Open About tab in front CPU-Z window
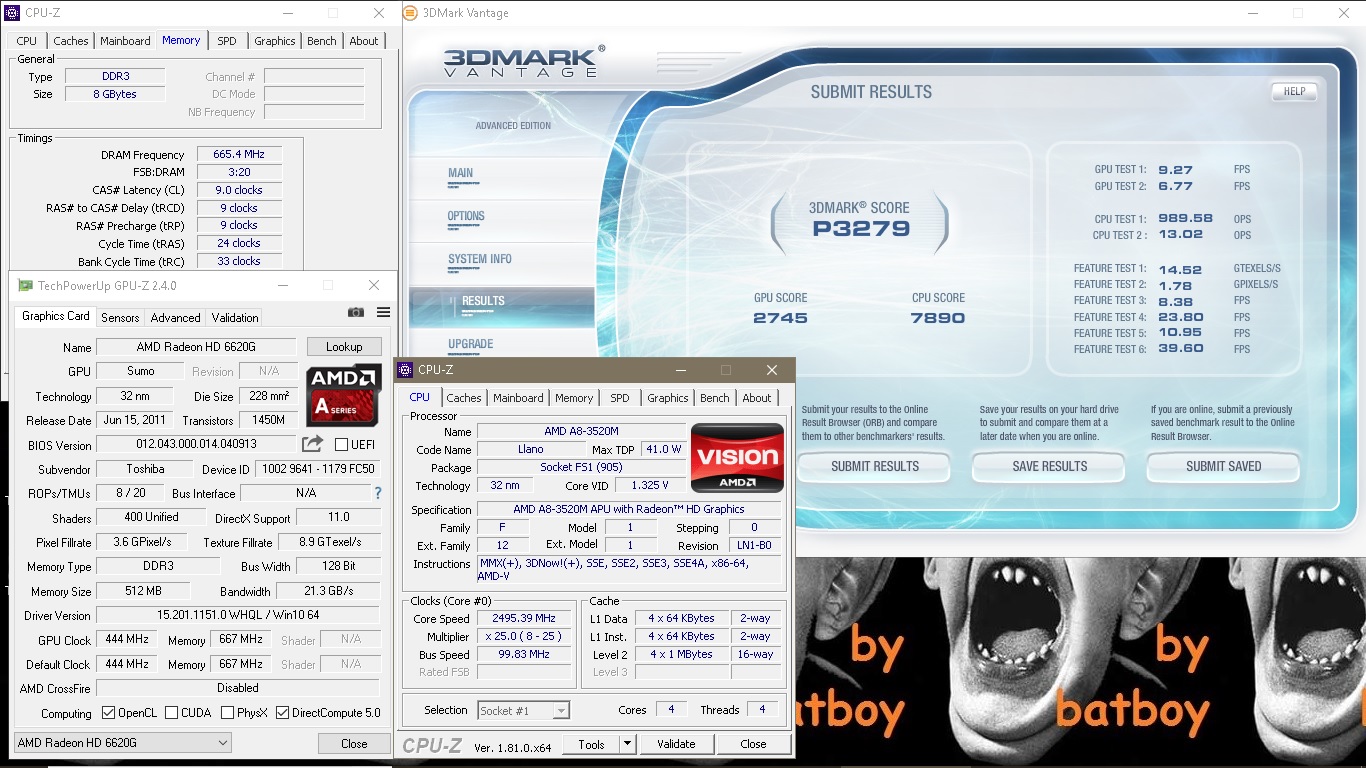1366x768 pixels. click(x=757, y=398)
